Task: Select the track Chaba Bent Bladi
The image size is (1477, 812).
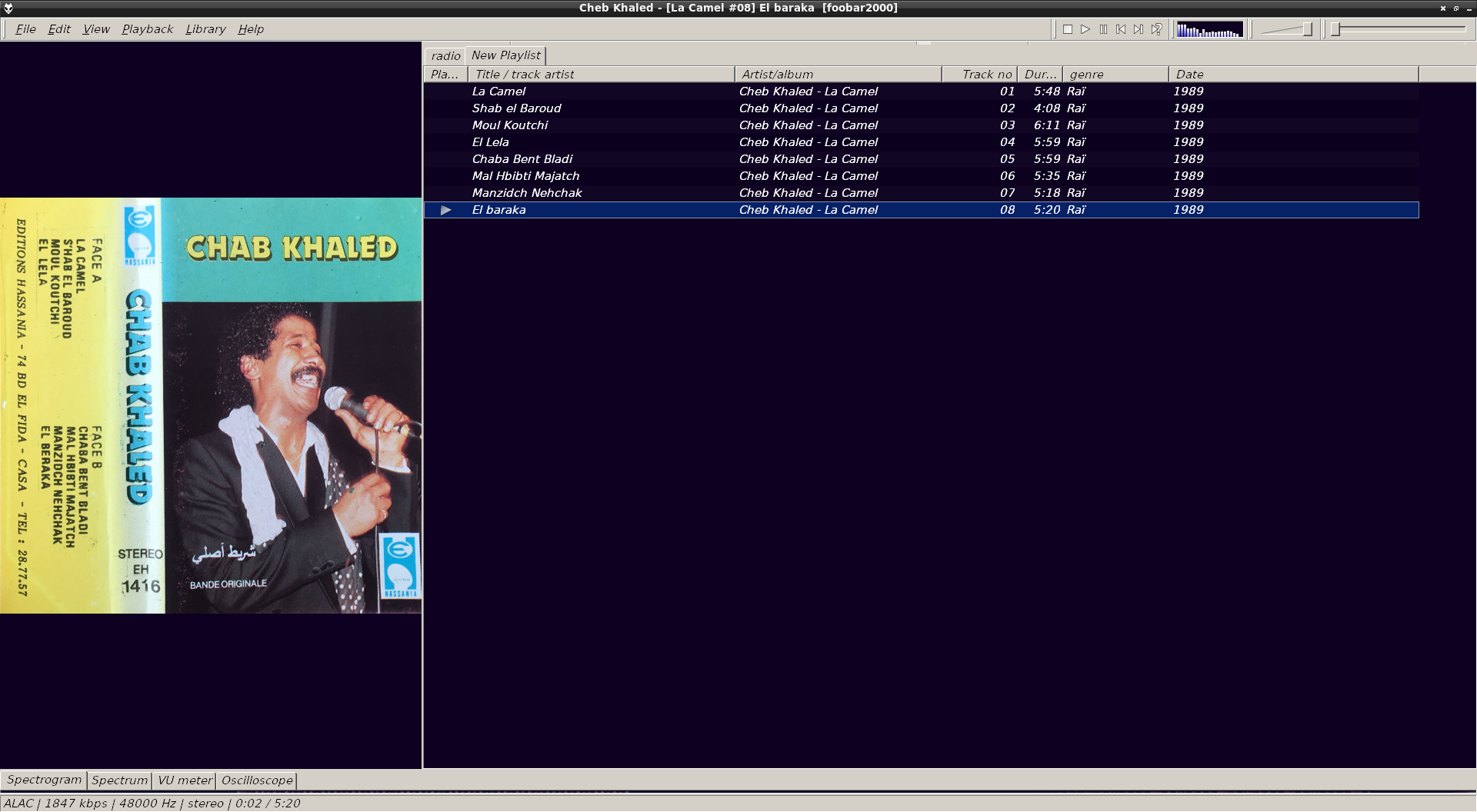Action: 921,159
